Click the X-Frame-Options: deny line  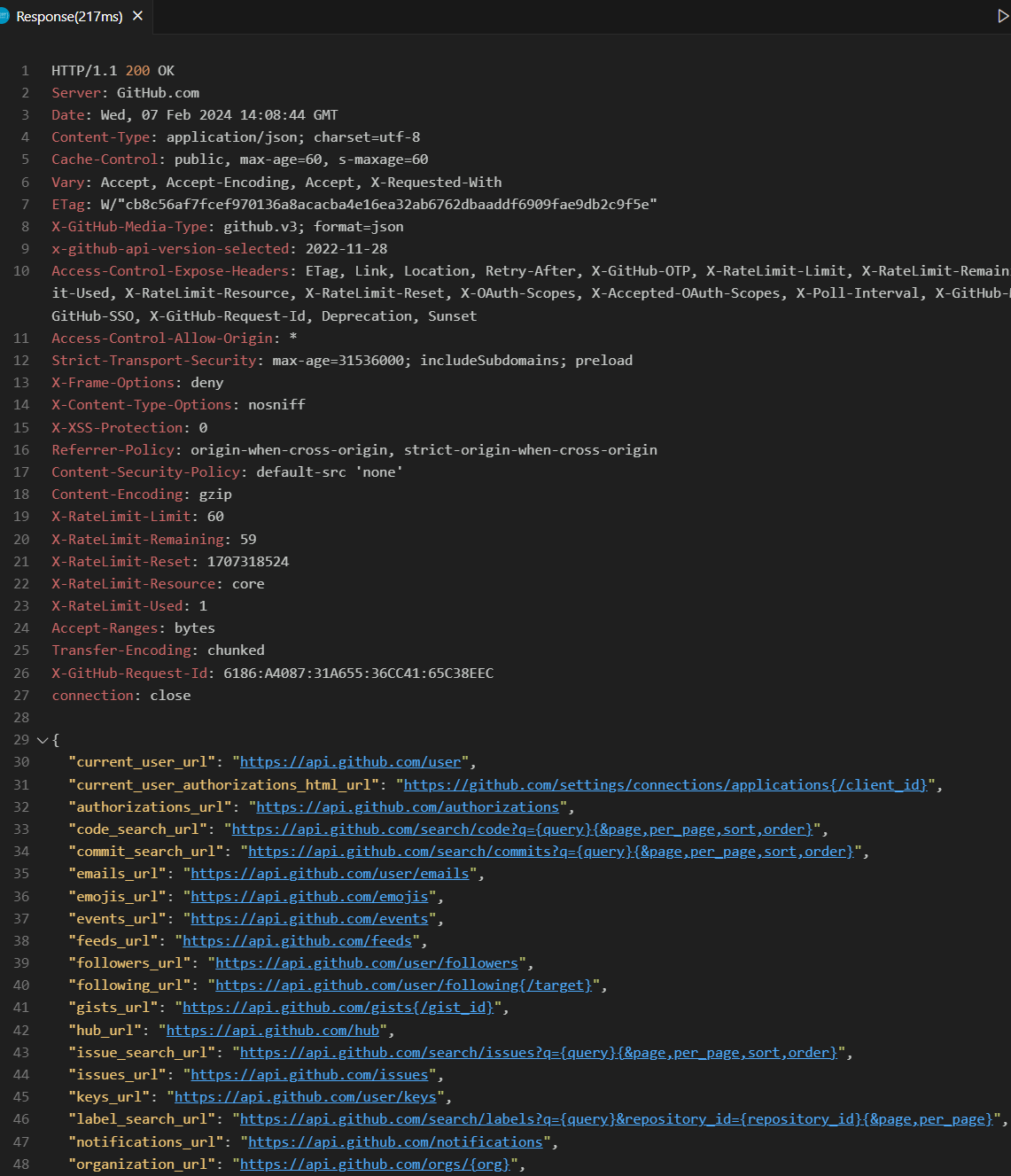point(137,383)
